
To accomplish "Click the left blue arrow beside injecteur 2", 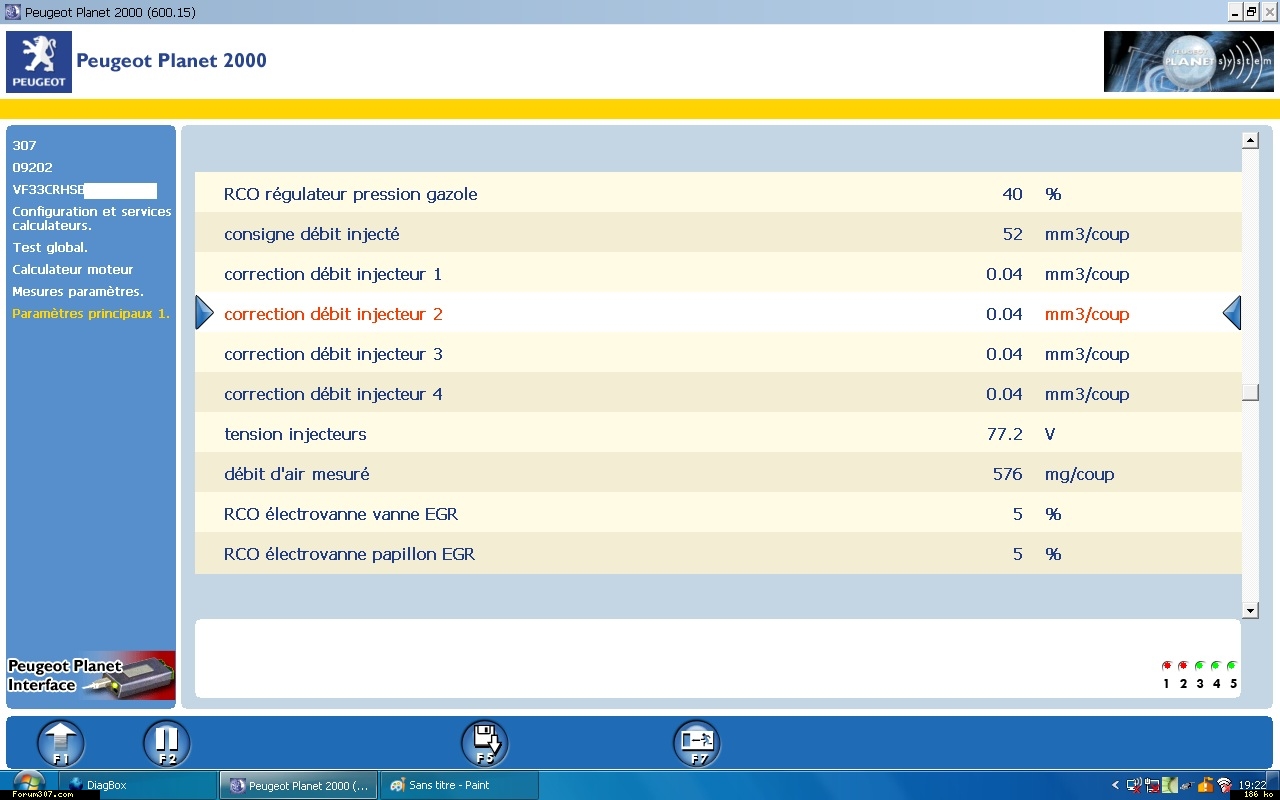I will coord(204,313).
